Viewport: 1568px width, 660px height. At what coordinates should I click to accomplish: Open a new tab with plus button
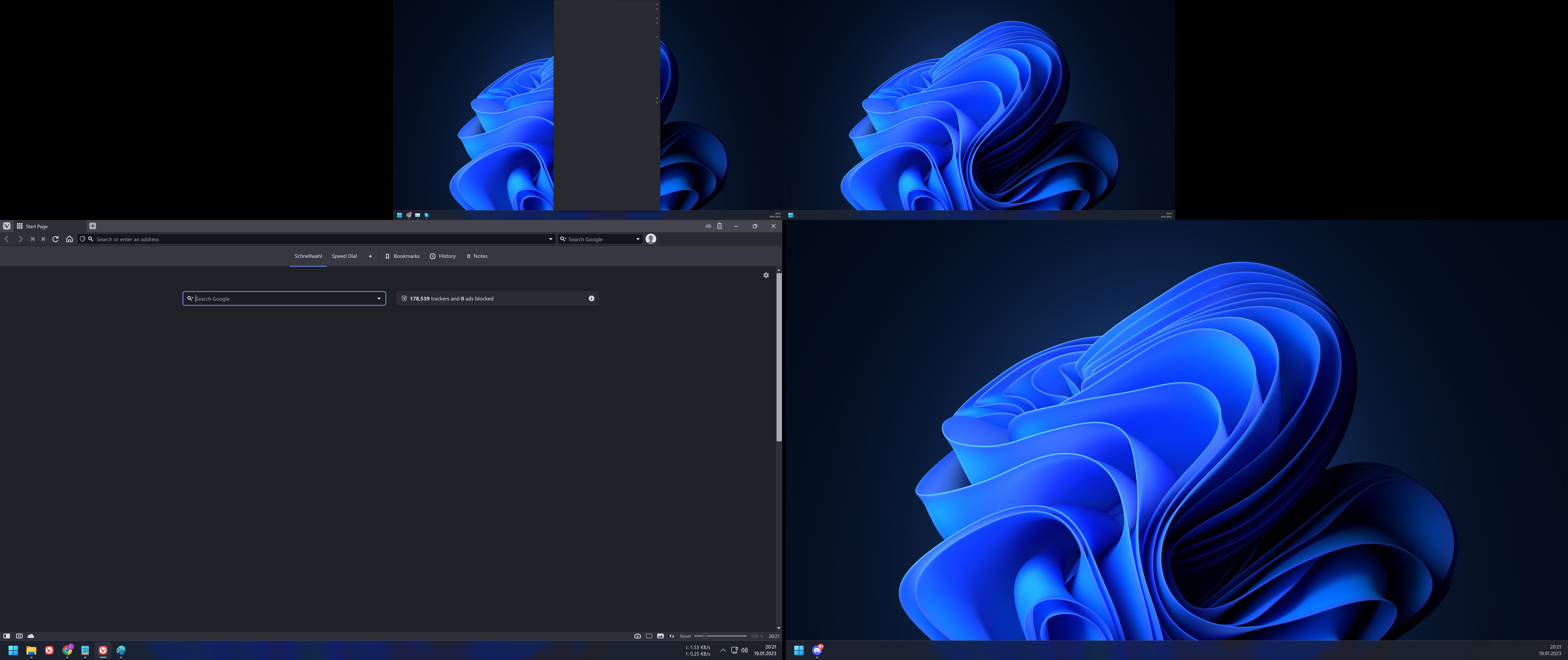92,226
